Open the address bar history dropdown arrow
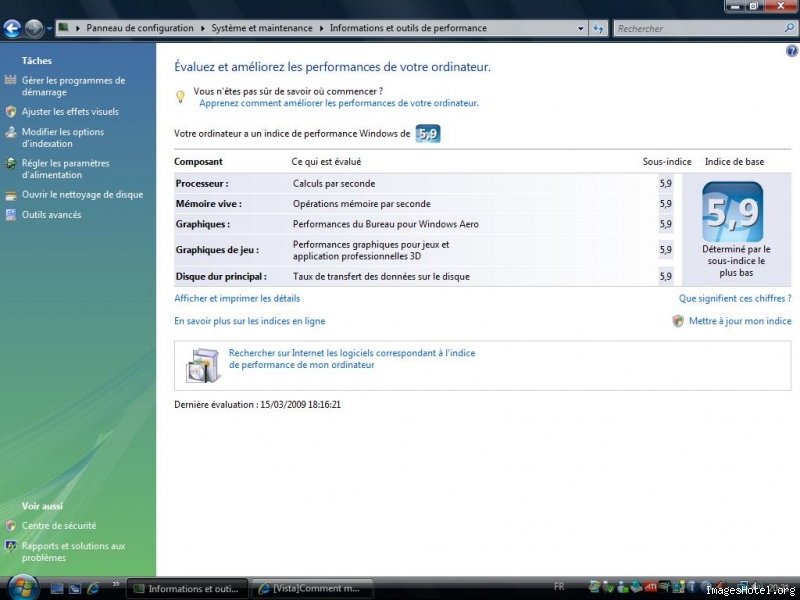This screenshot has height=600, width=800. 581,29
